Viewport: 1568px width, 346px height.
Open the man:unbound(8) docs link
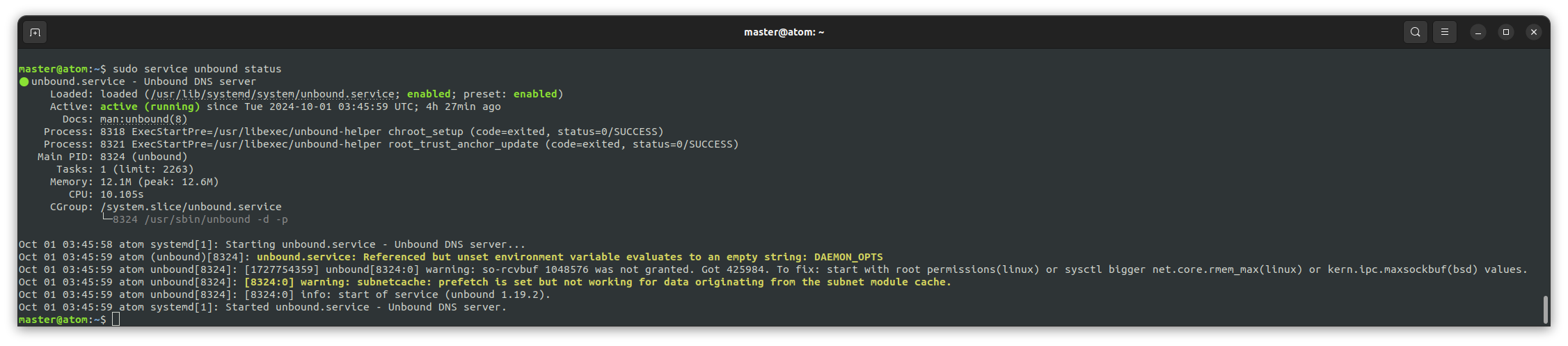coord(143,119)
